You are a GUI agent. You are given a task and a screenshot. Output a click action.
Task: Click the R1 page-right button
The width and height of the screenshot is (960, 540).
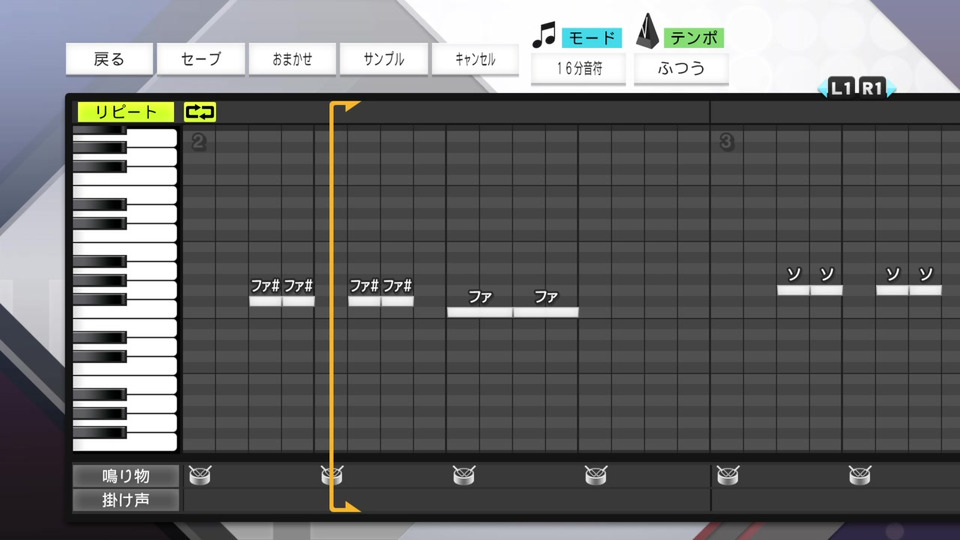[873, 88]
